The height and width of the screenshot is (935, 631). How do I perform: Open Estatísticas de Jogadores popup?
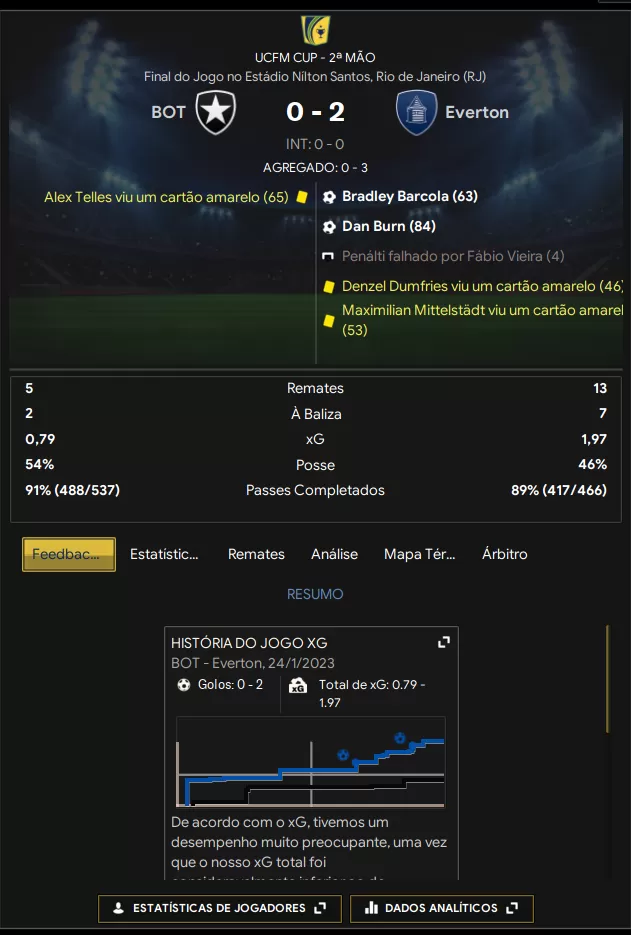pos(219,908)
